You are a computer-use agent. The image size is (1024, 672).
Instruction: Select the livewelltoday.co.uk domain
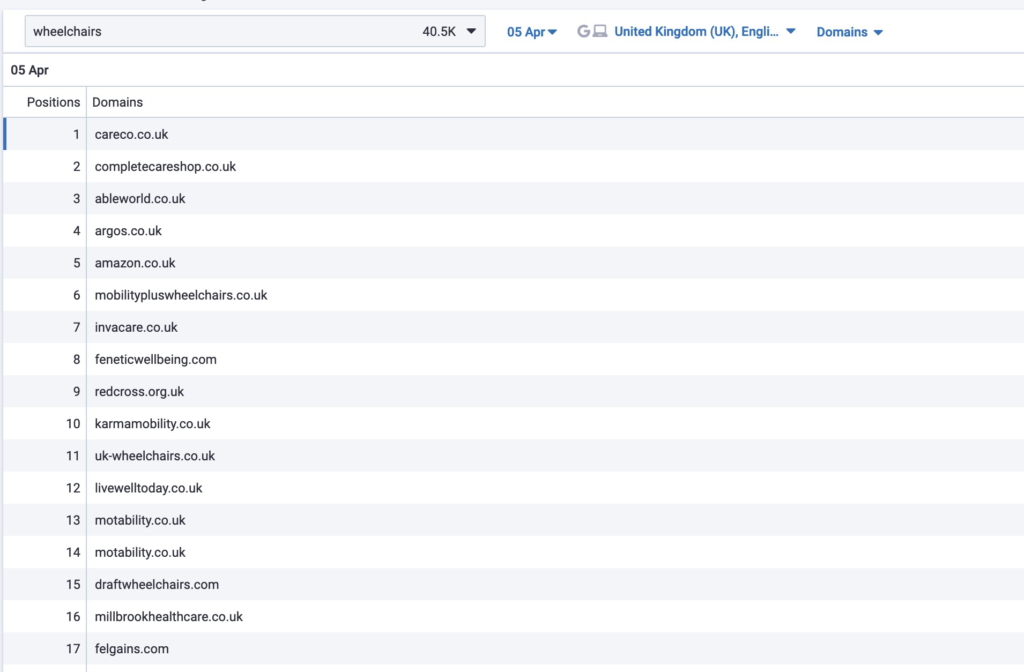pyautogui.click(x=148, y=488)
